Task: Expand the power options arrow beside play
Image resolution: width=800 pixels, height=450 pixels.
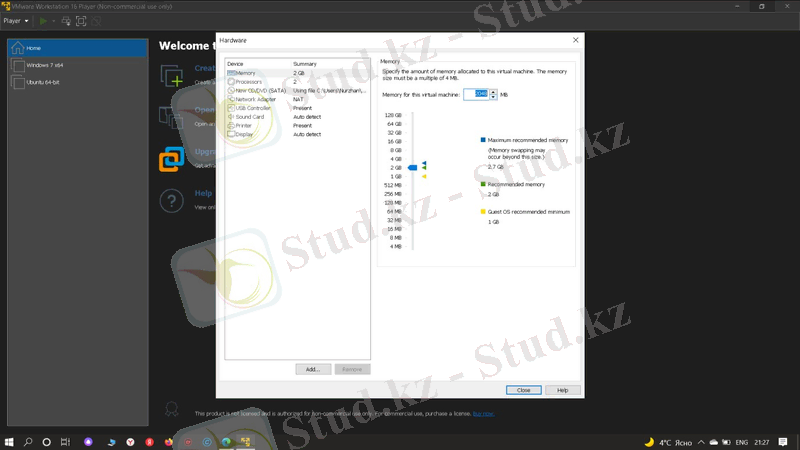Action: (54, 21)
